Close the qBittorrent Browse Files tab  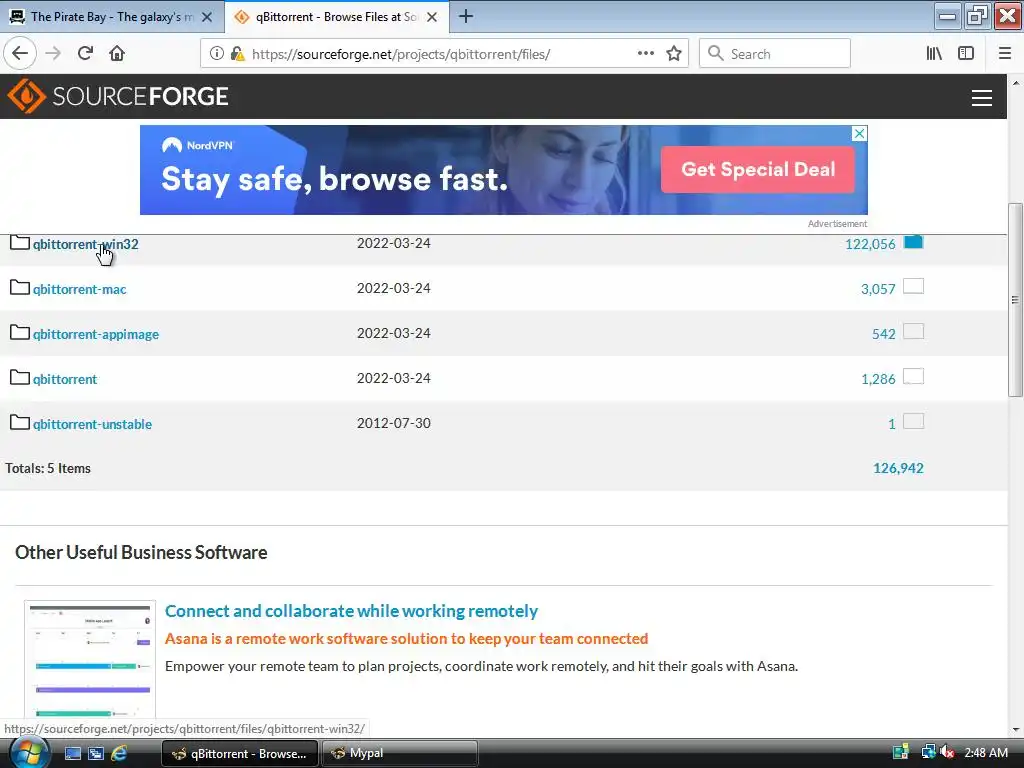[x=432, y=17]
